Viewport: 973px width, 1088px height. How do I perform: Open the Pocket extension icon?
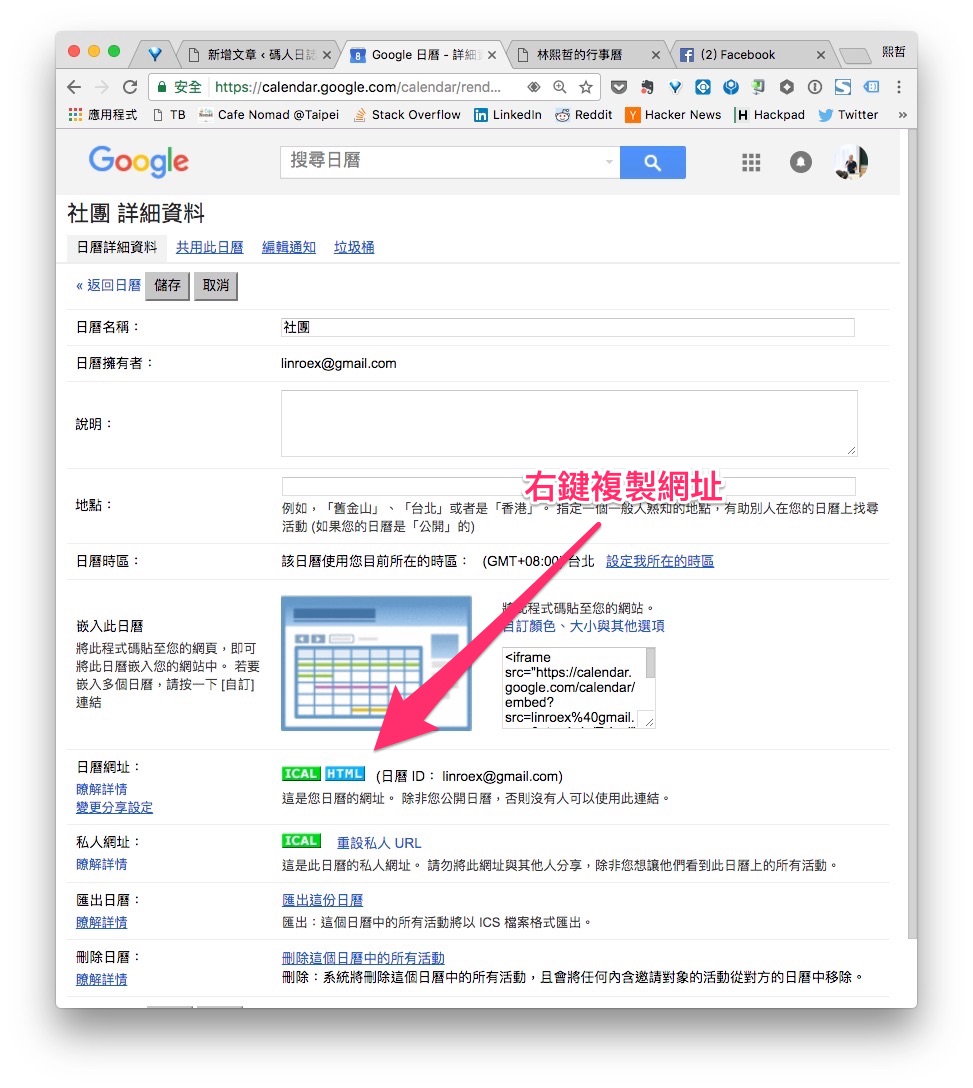(618, 87)
